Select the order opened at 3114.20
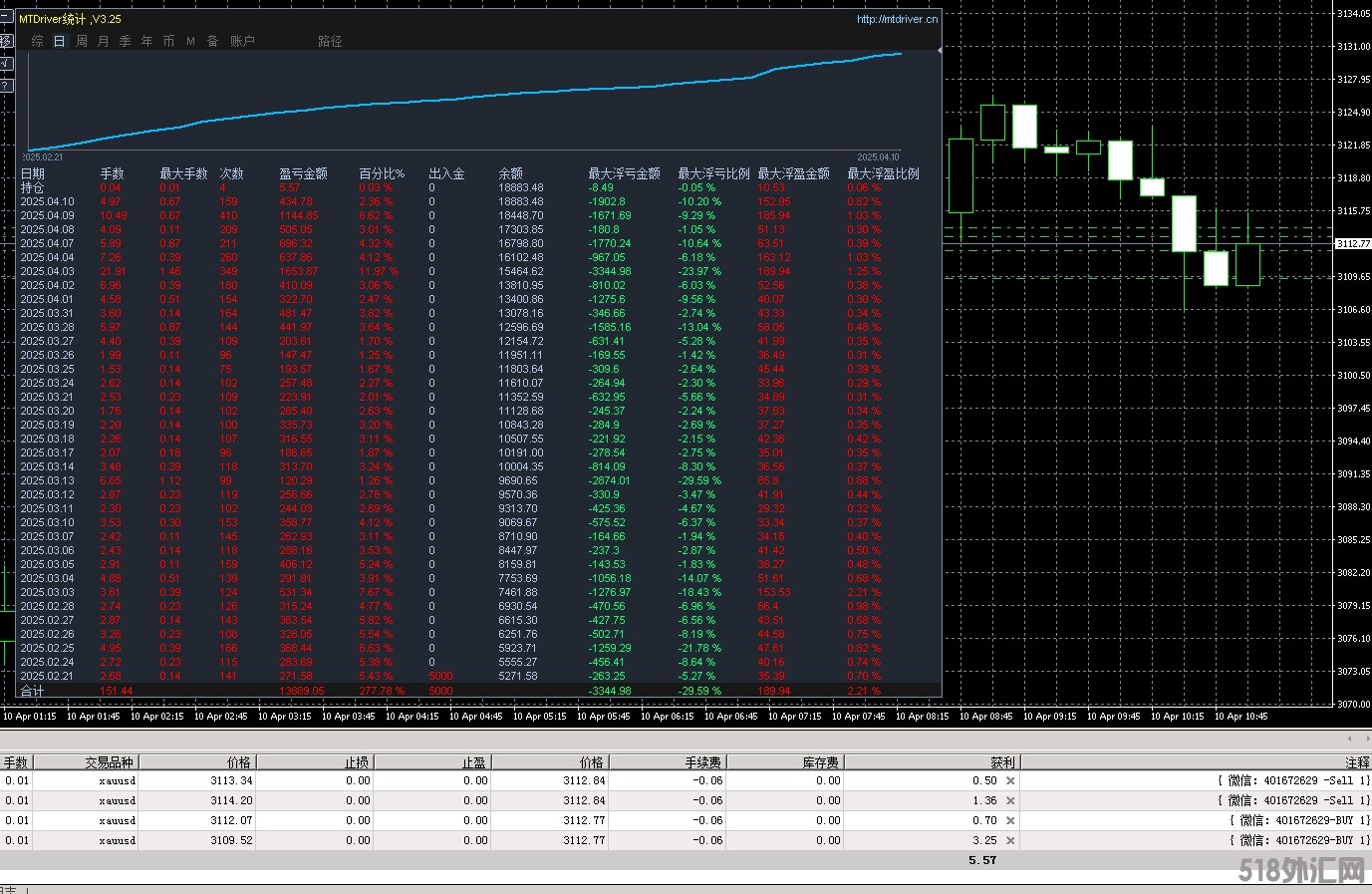Image resolution: width=1372 pixels, height=894 pixels. pyautogui.click(x=686, y=800)
